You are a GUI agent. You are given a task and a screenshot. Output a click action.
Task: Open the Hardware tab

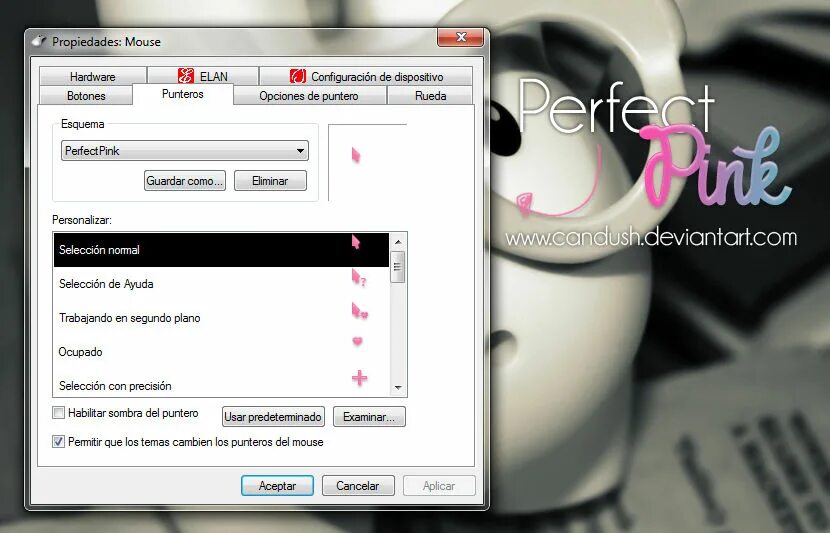point(93,76)
